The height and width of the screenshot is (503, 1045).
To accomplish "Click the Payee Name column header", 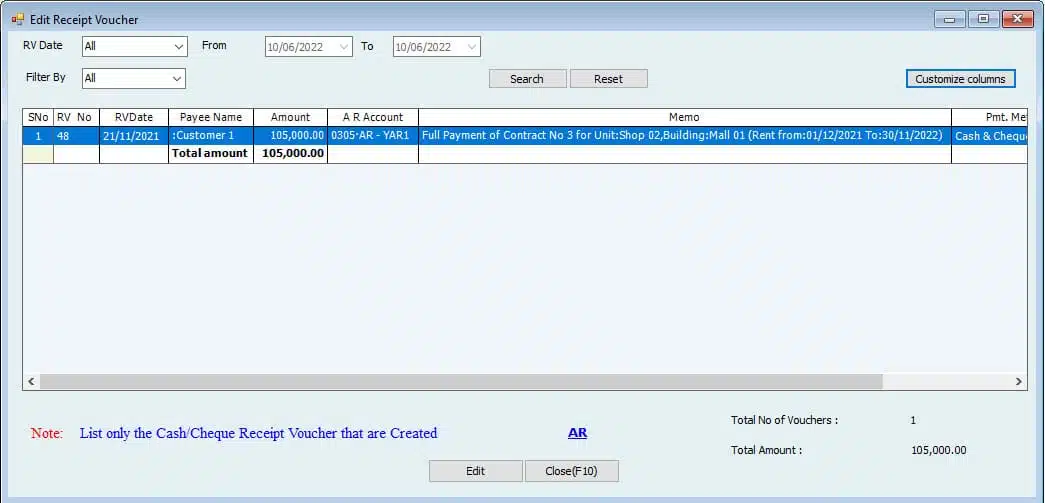I will [x=211, y=117].
